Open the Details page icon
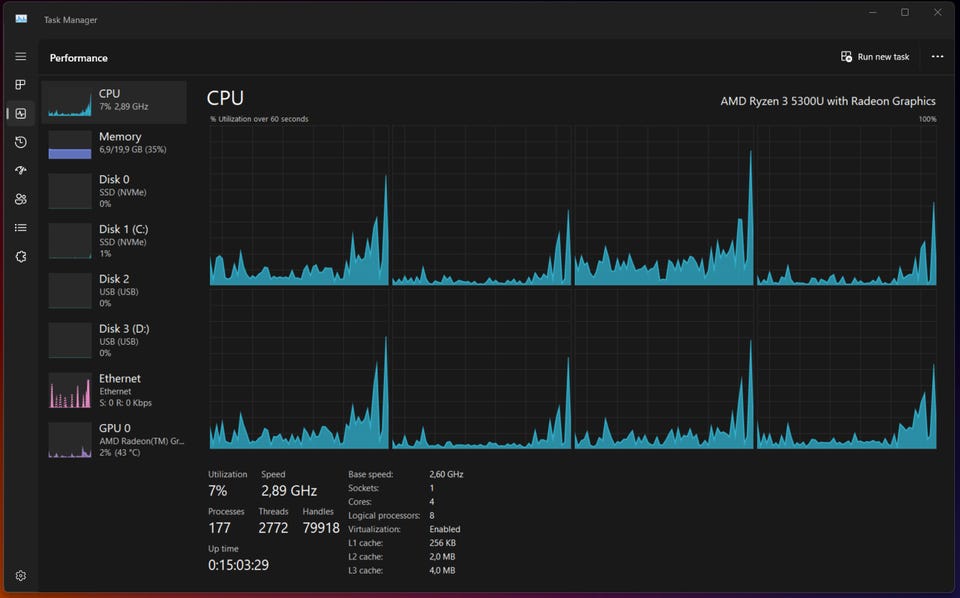 pyautogui.click(x=21, y=228)
